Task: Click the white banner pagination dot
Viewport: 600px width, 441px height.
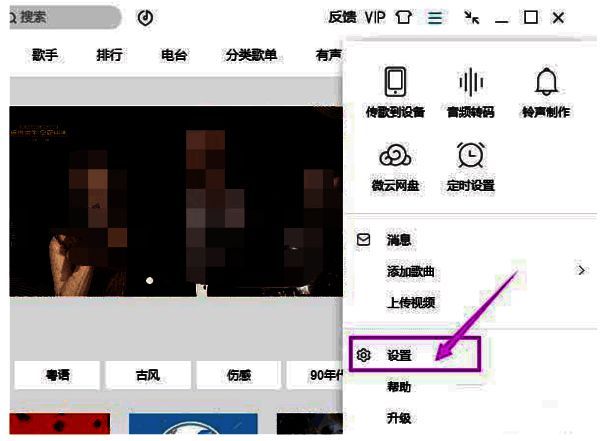Action: (150, 281)
